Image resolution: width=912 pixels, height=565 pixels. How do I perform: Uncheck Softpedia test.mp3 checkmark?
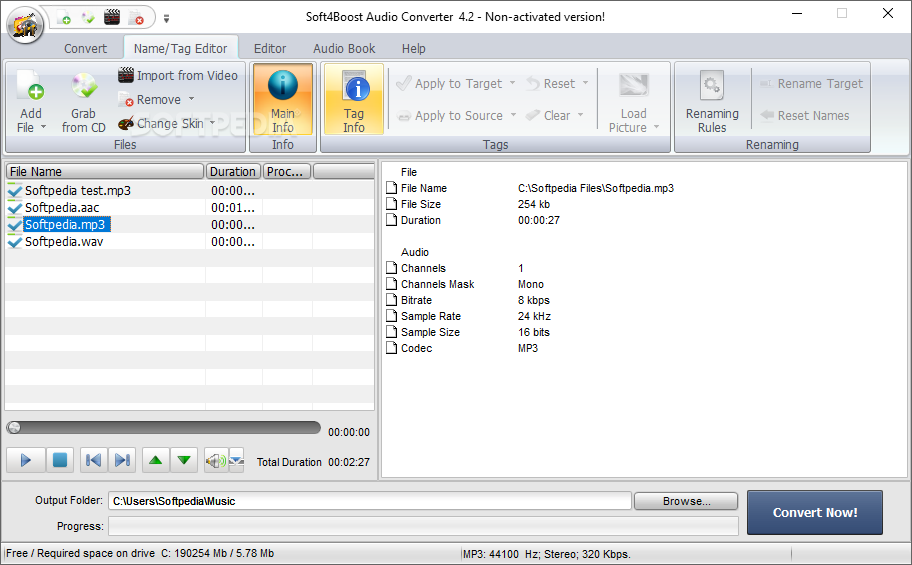(15, 191)
